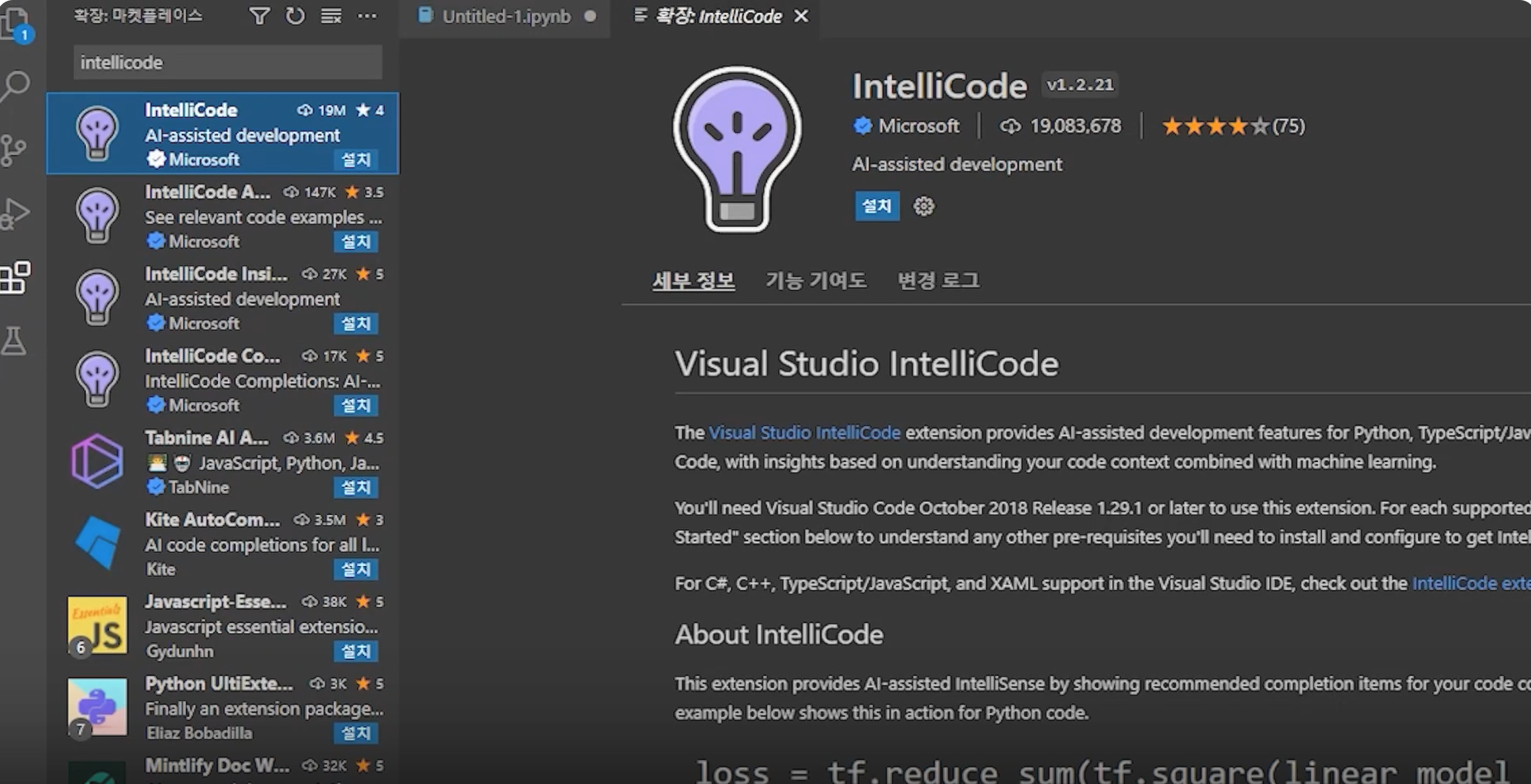Open the 기능 기여도 tab

point(816,281)
